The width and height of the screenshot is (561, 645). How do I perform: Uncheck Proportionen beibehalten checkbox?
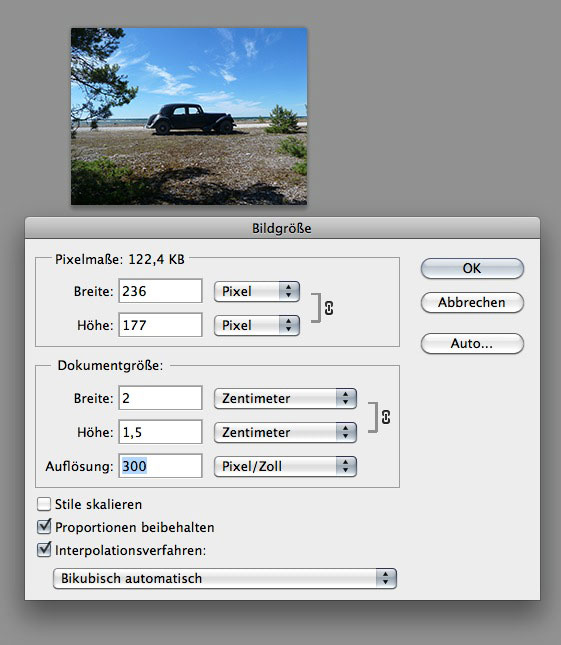(44, 527)
